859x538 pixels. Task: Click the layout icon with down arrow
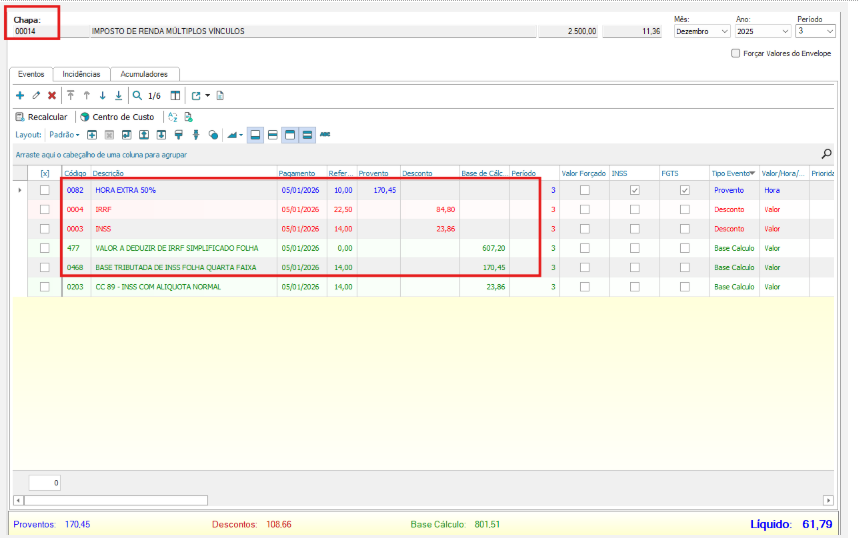(x=161, y=135)
